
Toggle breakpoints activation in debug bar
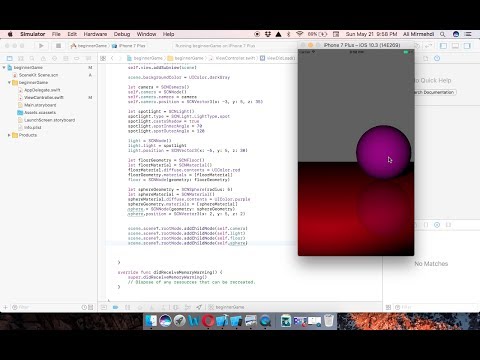tap(115, 307)
